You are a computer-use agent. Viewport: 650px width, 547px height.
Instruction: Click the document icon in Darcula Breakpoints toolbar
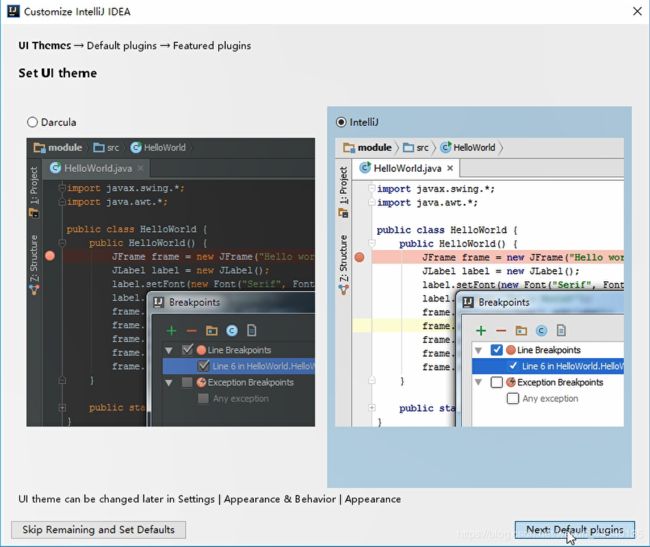coord(252,331)
